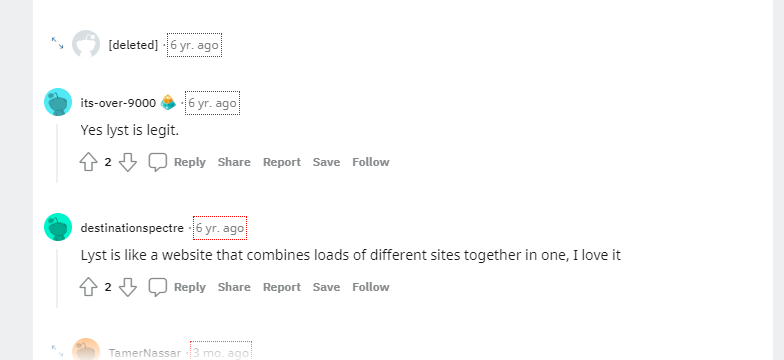
Task: Click reply bubble icon under destinationspectre comment
Action: (158, 287)
